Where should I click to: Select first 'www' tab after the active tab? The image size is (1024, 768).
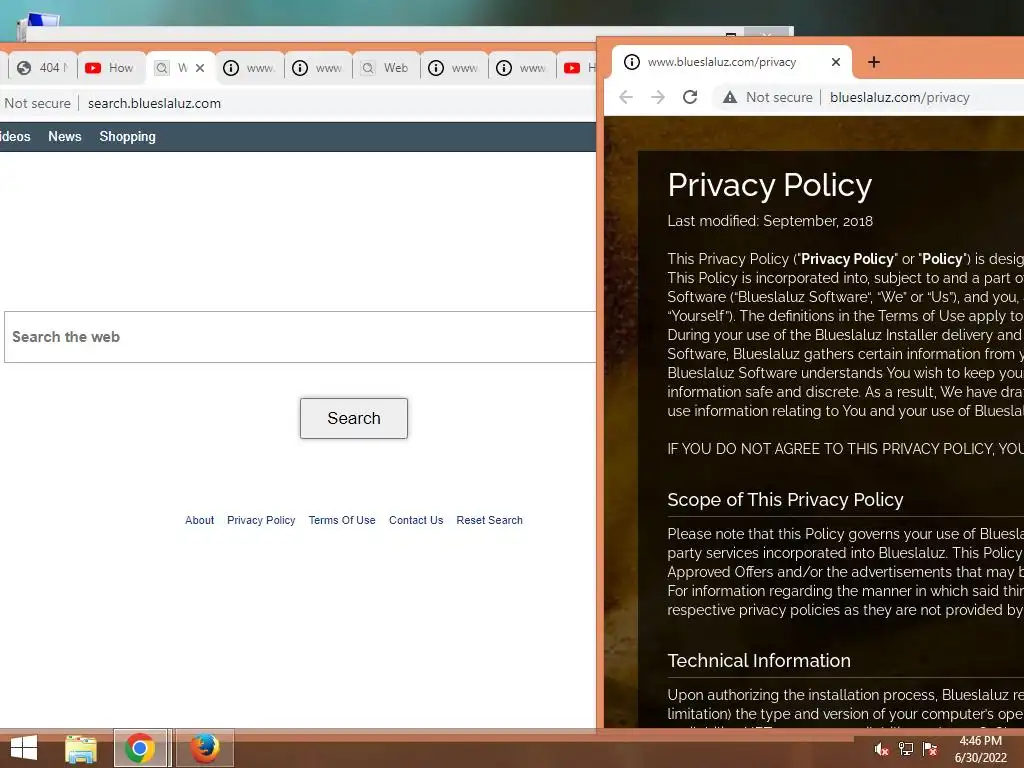point(249,68)
